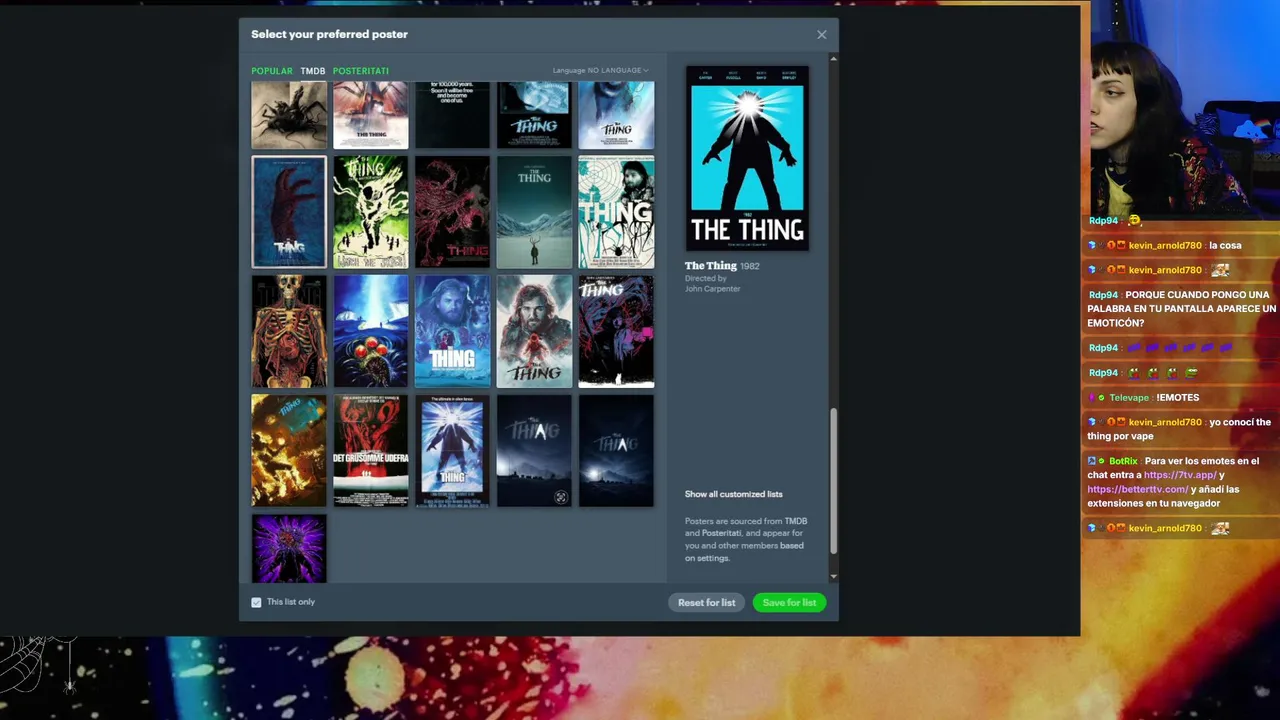1280x720 pixels.
Task: Select the teal snowy mountain poster with lone figure
Action: click(534, 212)
